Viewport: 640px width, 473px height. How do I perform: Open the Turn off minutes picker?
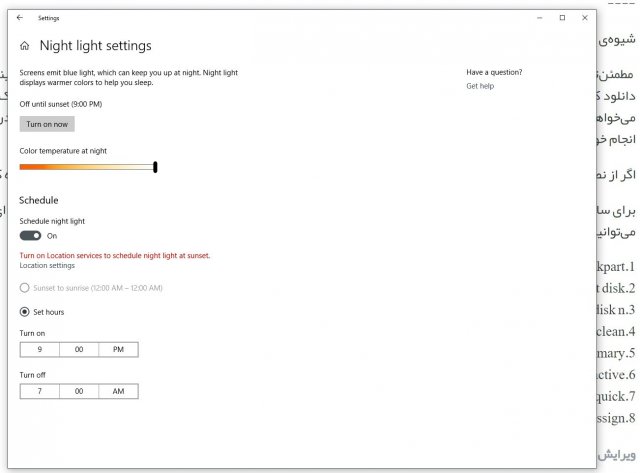point(79,392)
